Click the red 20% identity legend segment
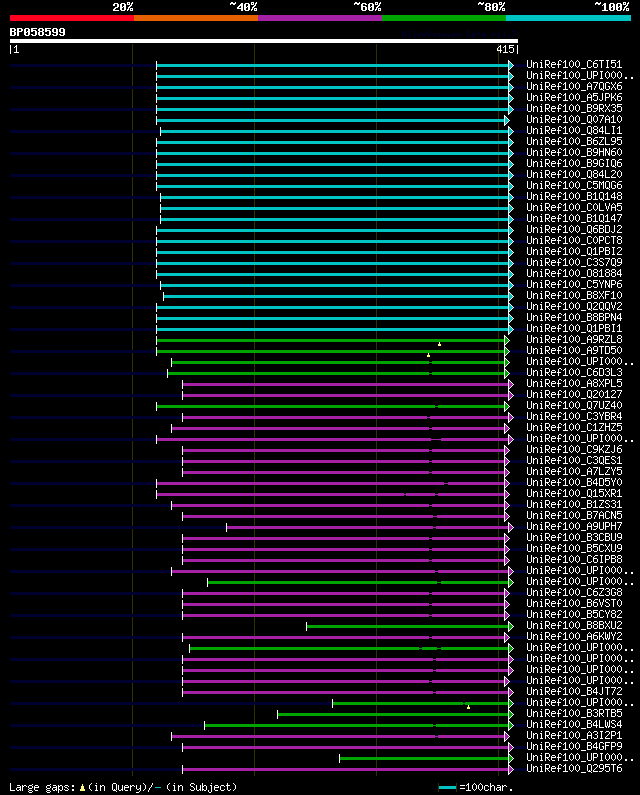This screenshot has width=640, height=795. [72, 18]
